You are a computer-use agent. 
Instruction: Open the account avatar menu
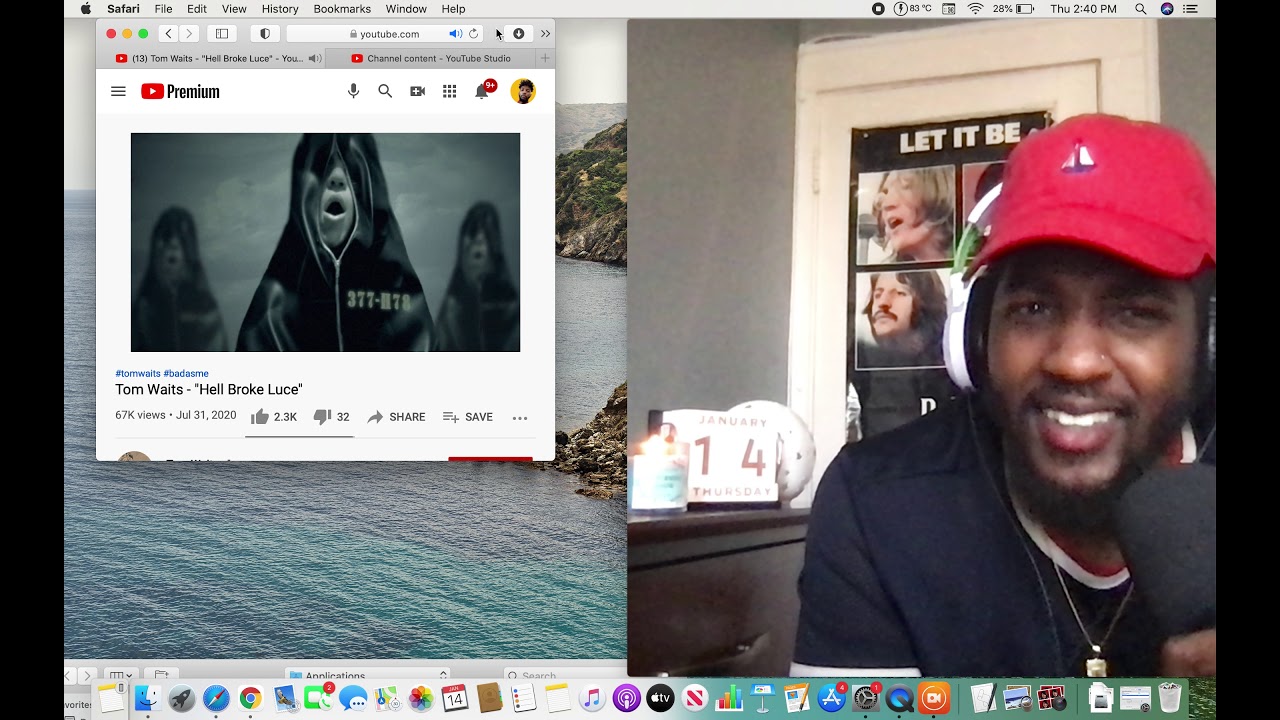[x=523, y=91]
